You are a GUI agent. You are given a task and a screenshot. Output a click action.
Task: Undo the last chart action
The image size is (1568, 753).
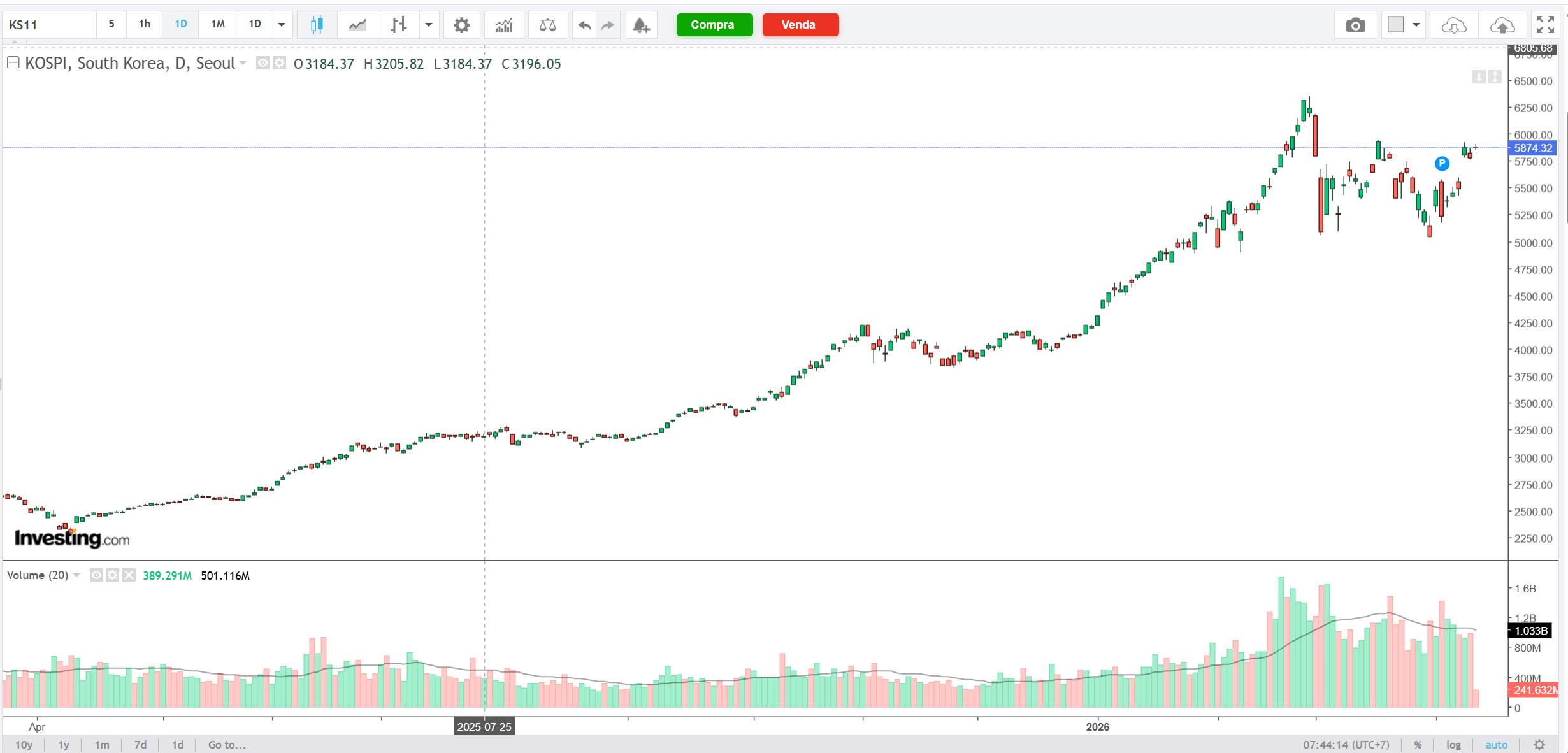click(584, 25)
